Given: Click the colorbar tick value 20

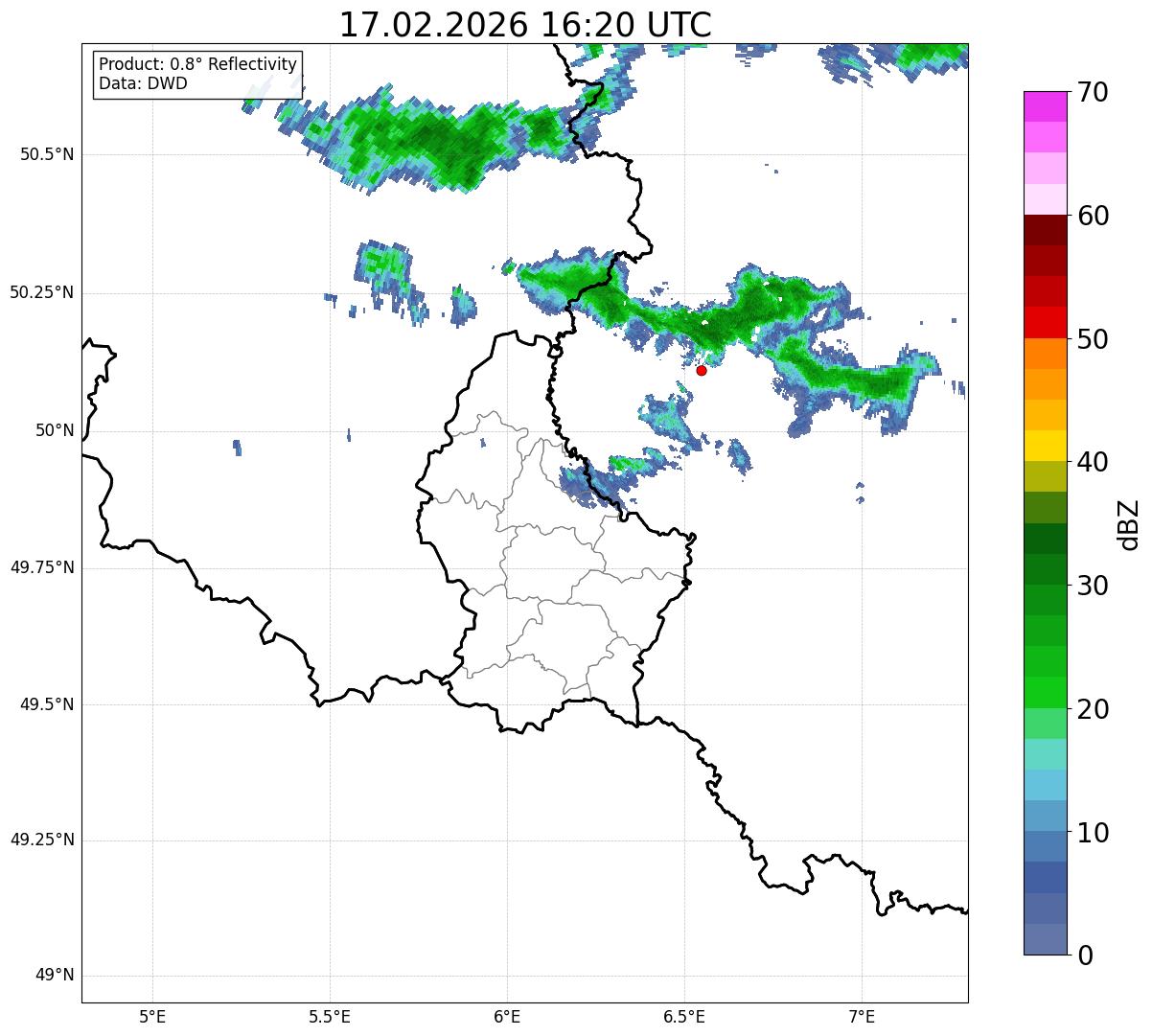Looking at the screenshot, I should [1093, 709].
